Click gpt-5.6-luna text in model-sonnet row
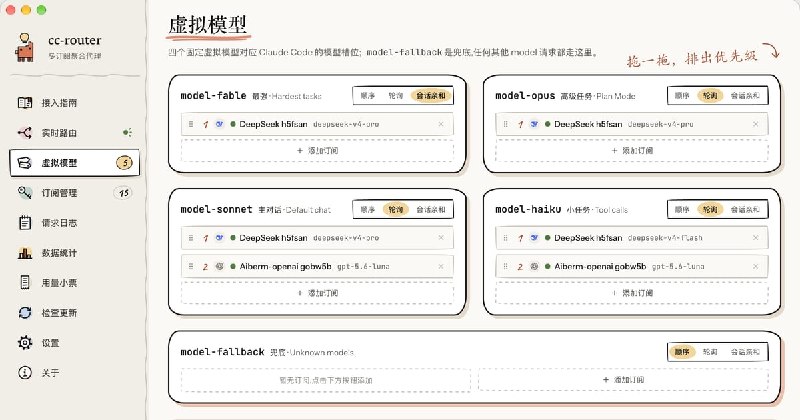This screenshot has width=800, height=420. coord(363,266)
